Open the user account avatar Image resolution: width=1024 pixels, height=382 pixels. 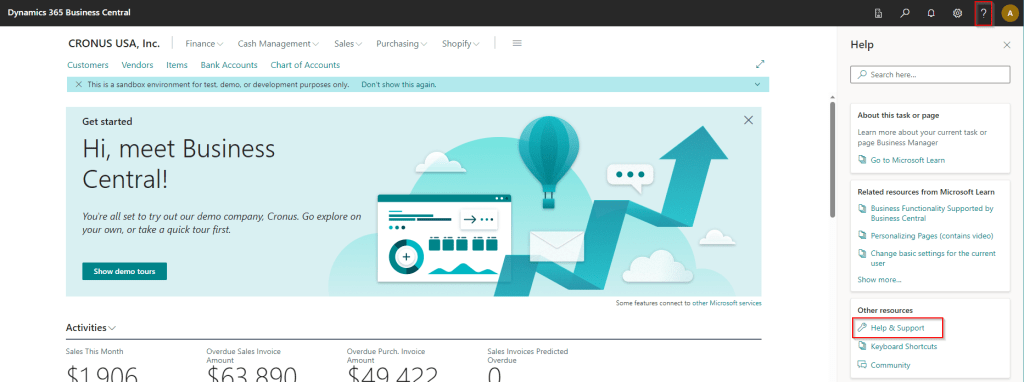[x=1010, y=13]
